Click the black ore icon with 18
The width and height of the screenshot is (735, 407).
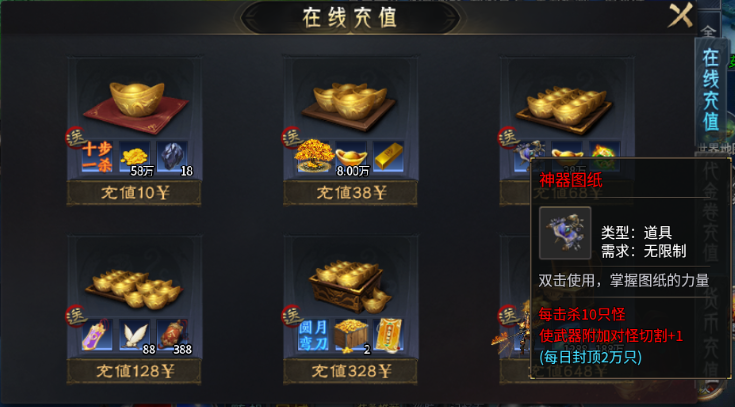coord(172,157)
